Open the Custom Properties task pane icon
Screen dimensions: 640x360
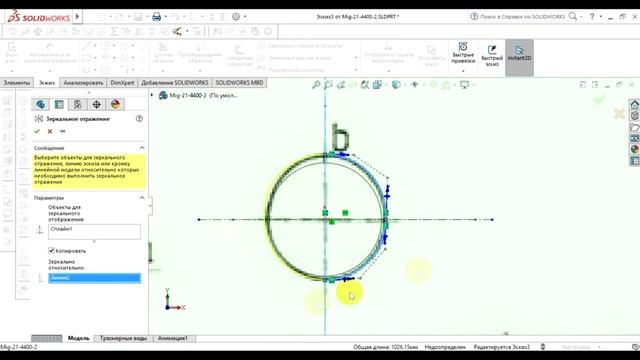(x=635, y=161)
